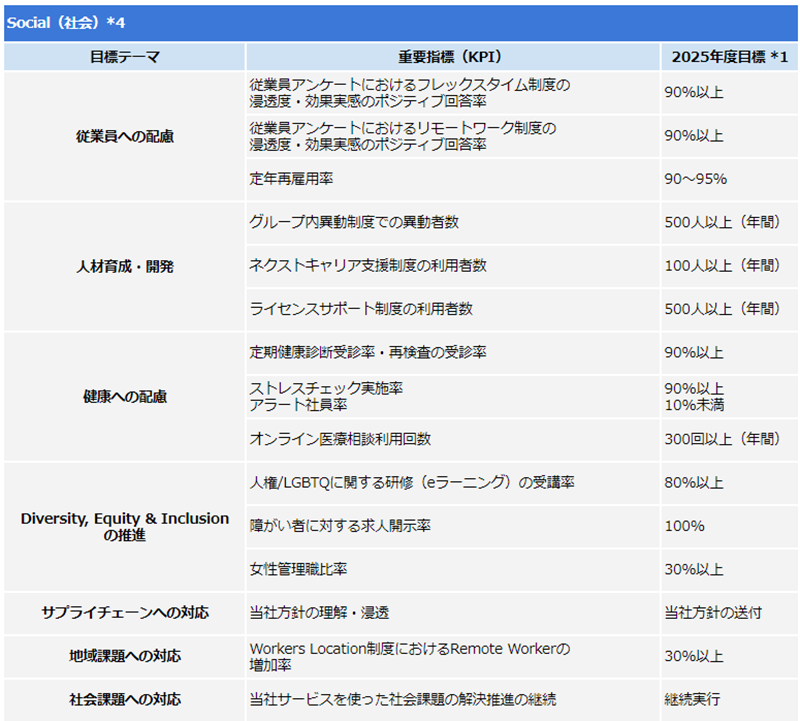Click the Social（社会）*4 title bar

(x=400, y=21)
